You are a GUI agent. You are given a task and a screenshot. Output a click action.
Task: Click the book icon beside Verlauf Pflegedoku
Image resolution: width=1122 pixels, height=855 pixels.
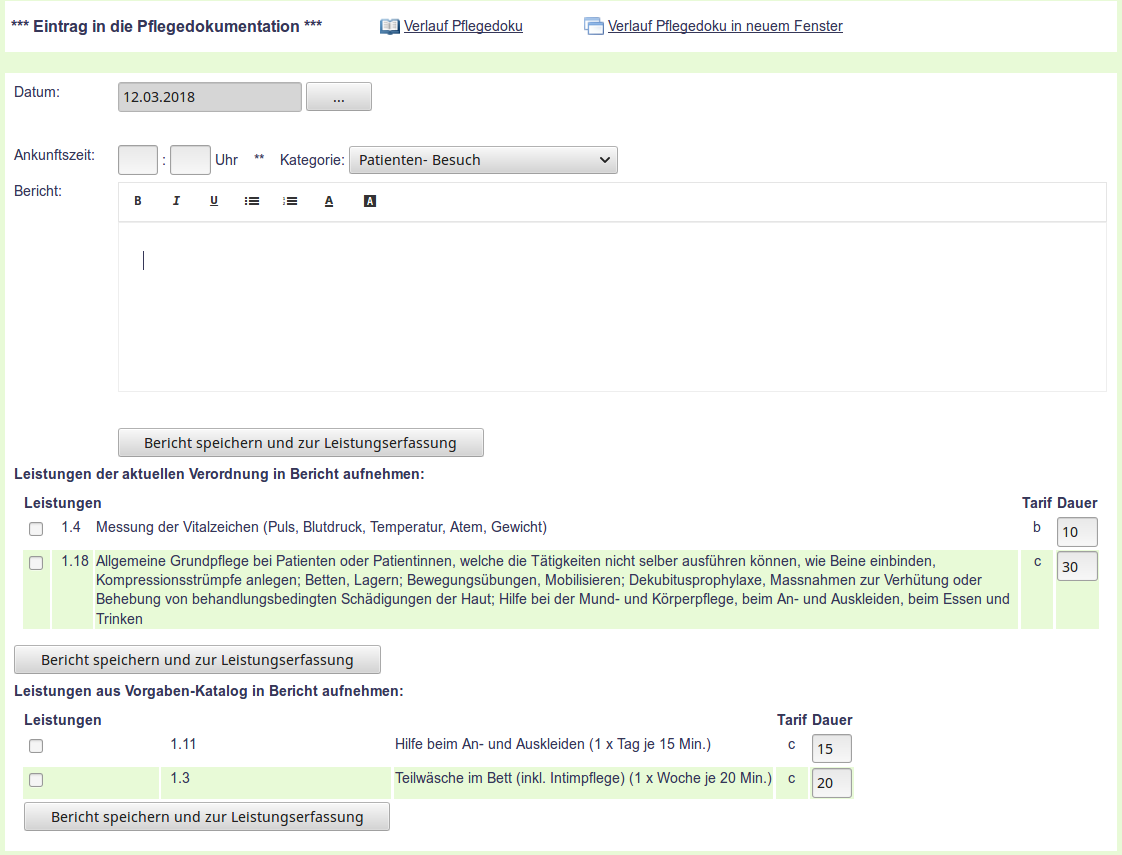coord(390,27)
